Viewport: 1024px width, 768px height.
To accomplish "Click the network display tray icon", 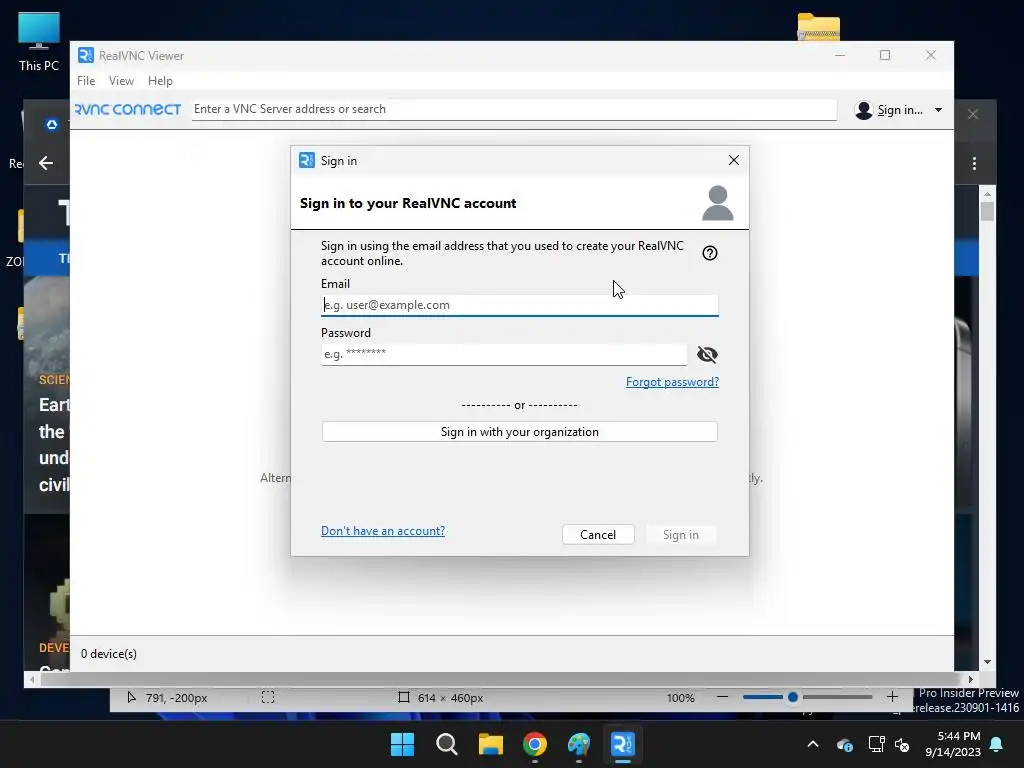I will click(876, 744).
